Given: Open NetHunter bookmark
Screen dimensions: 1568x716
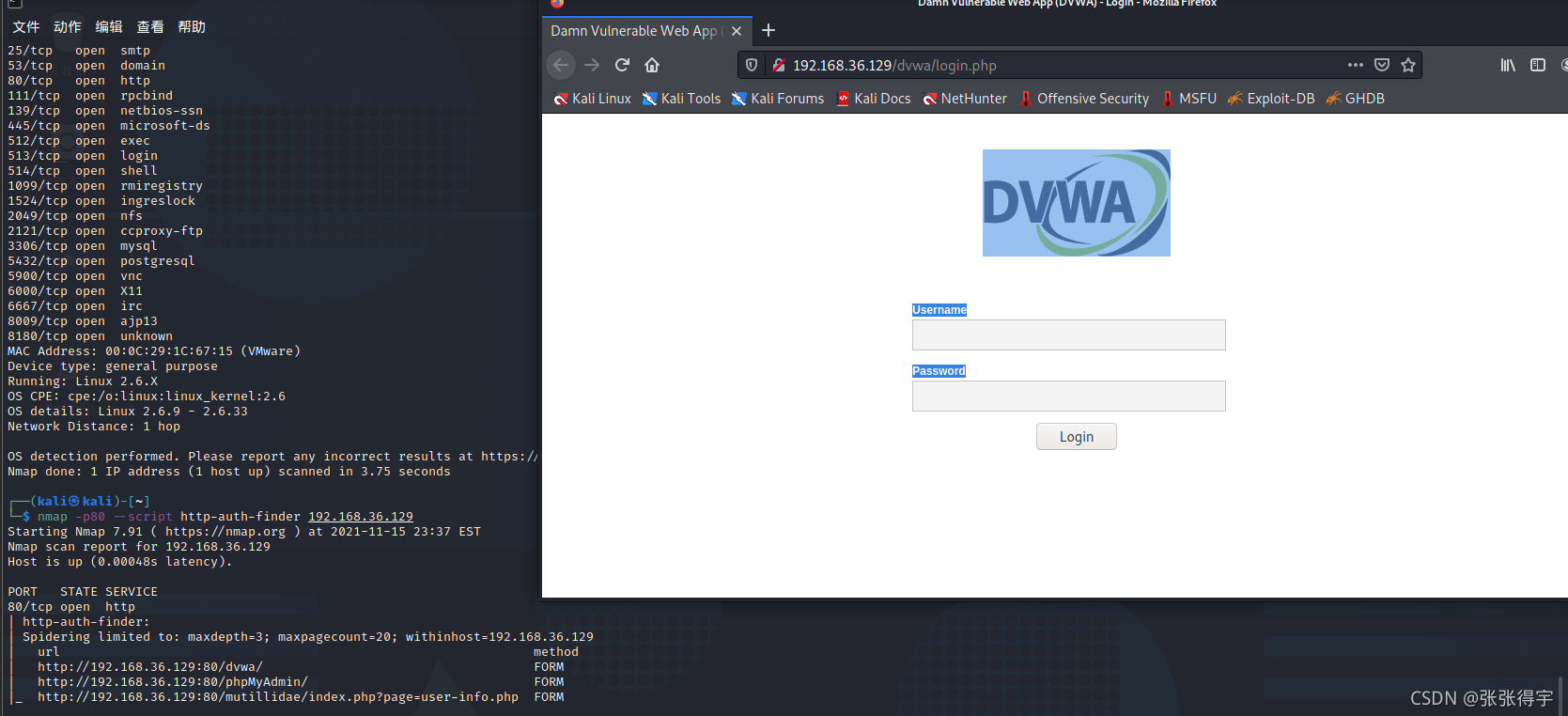Looking at the screenshot, I should click(965, 99).
